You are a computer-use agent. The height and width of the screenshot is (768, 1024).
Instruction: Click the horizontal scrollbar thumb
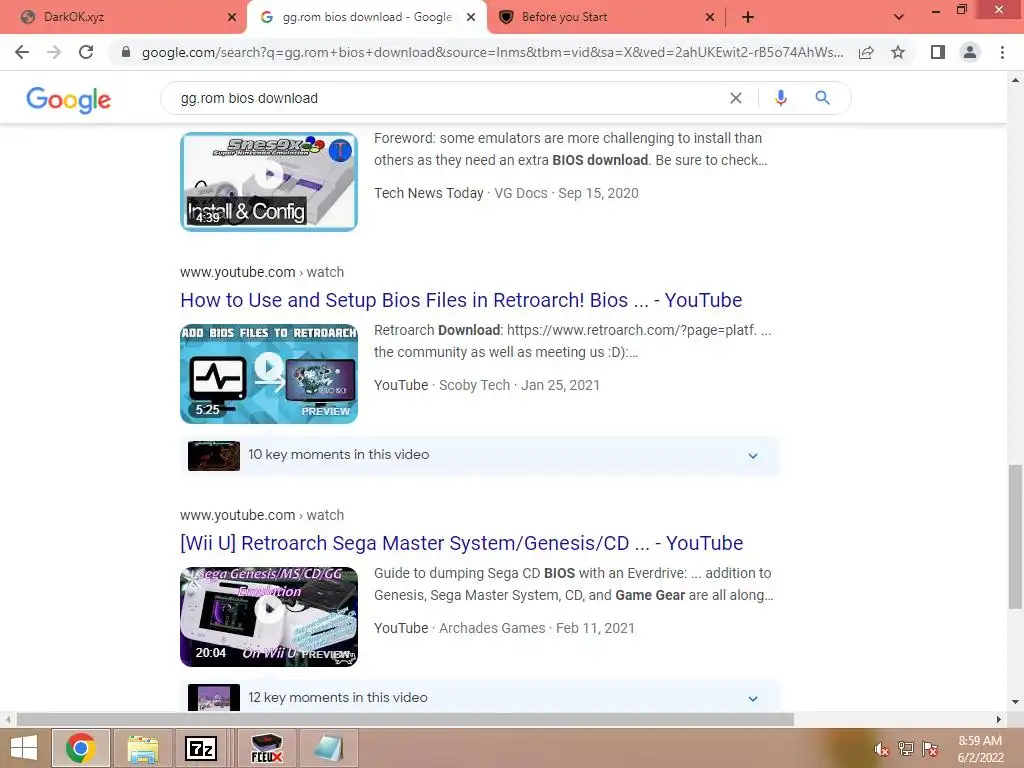point(405,720)
